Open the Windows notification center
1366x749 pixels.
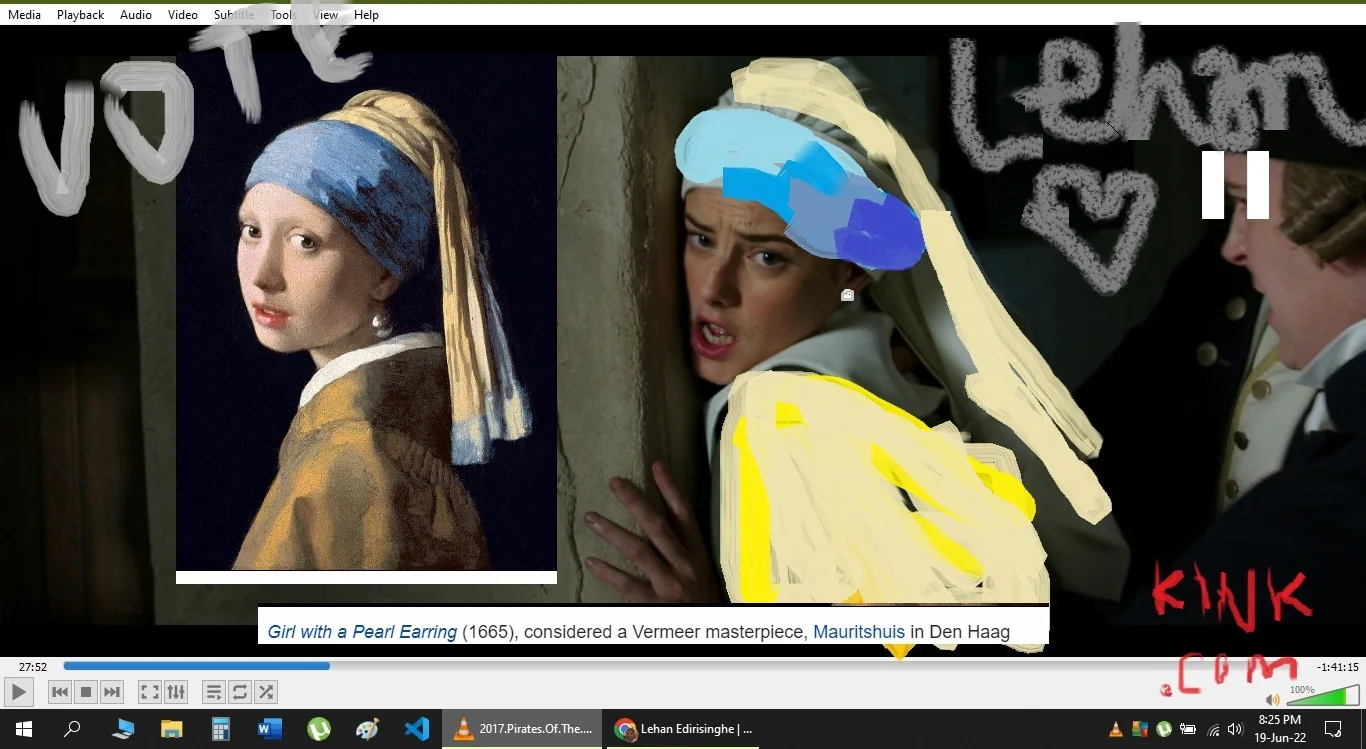point(1333,729)
